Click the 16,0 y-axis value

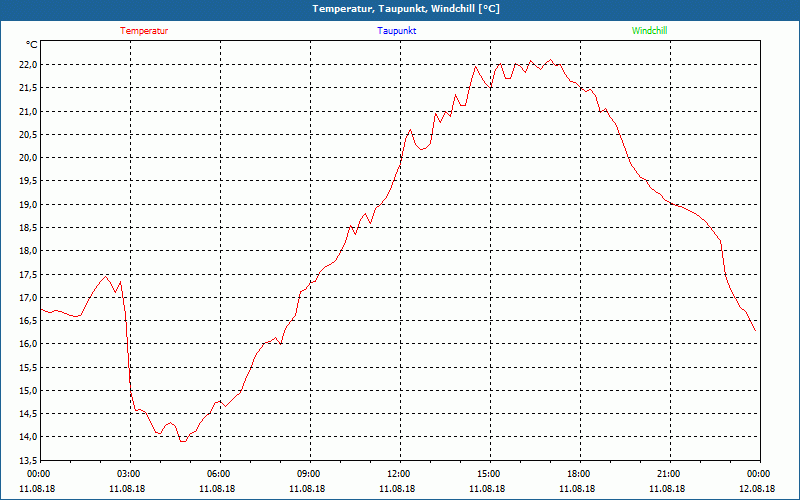[29, 344]
